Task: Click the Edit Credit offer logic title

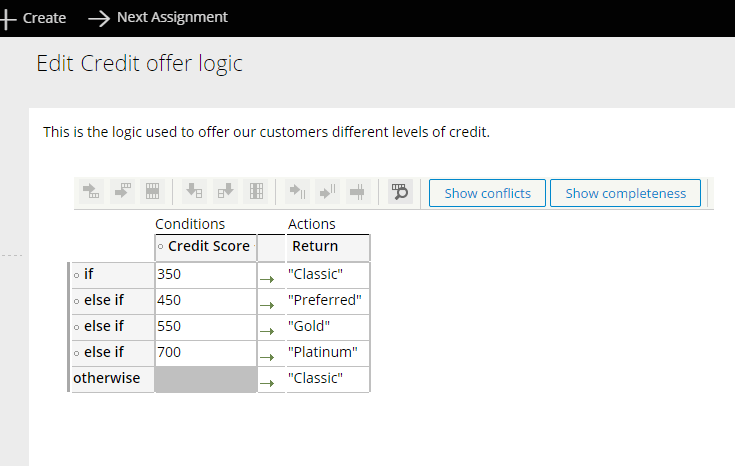Action: pyautogui.click(x=140, y=64)
